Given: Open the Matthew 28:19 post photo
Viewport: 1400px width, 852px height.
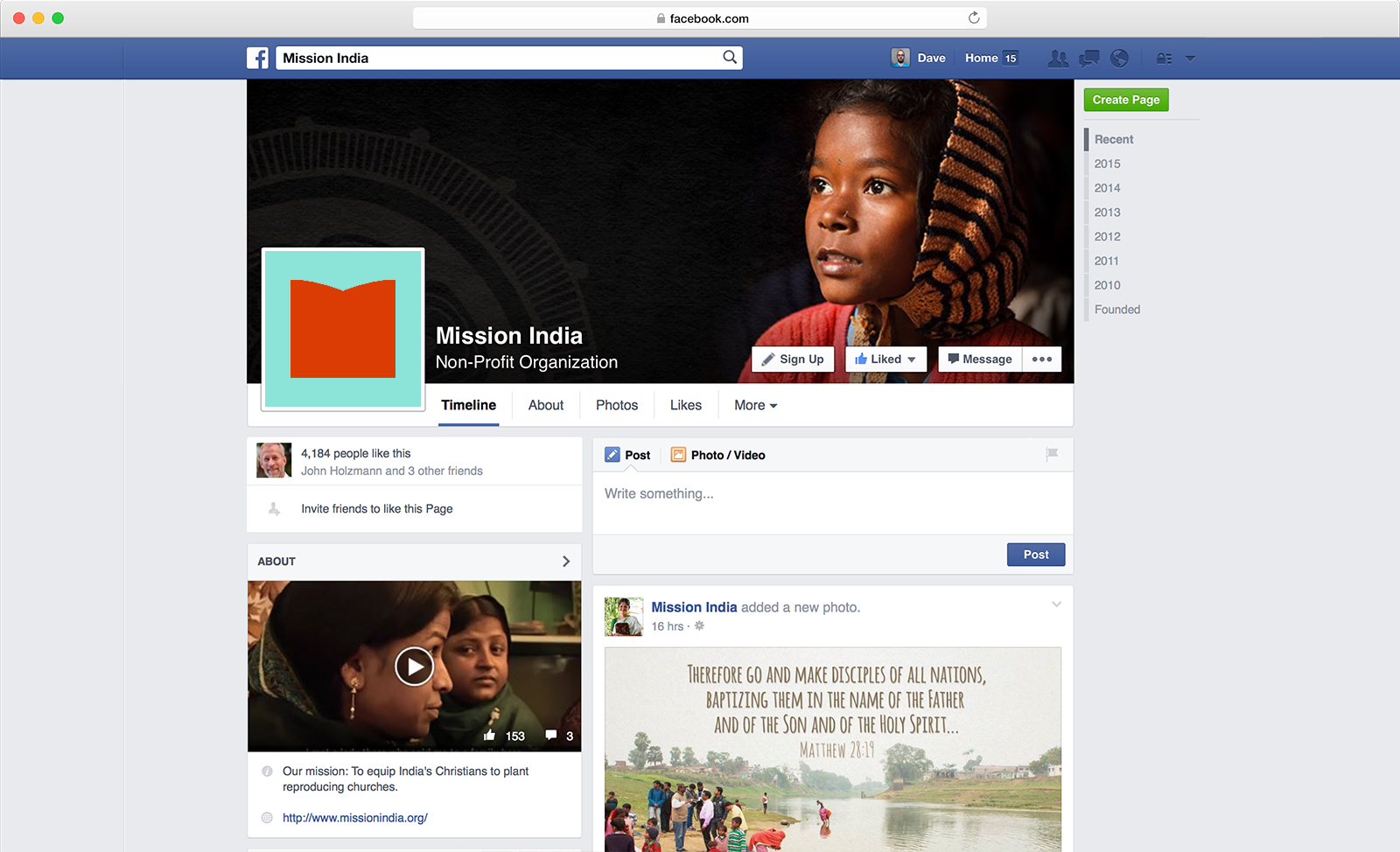Looking at the screenshot, I should 833,750.
